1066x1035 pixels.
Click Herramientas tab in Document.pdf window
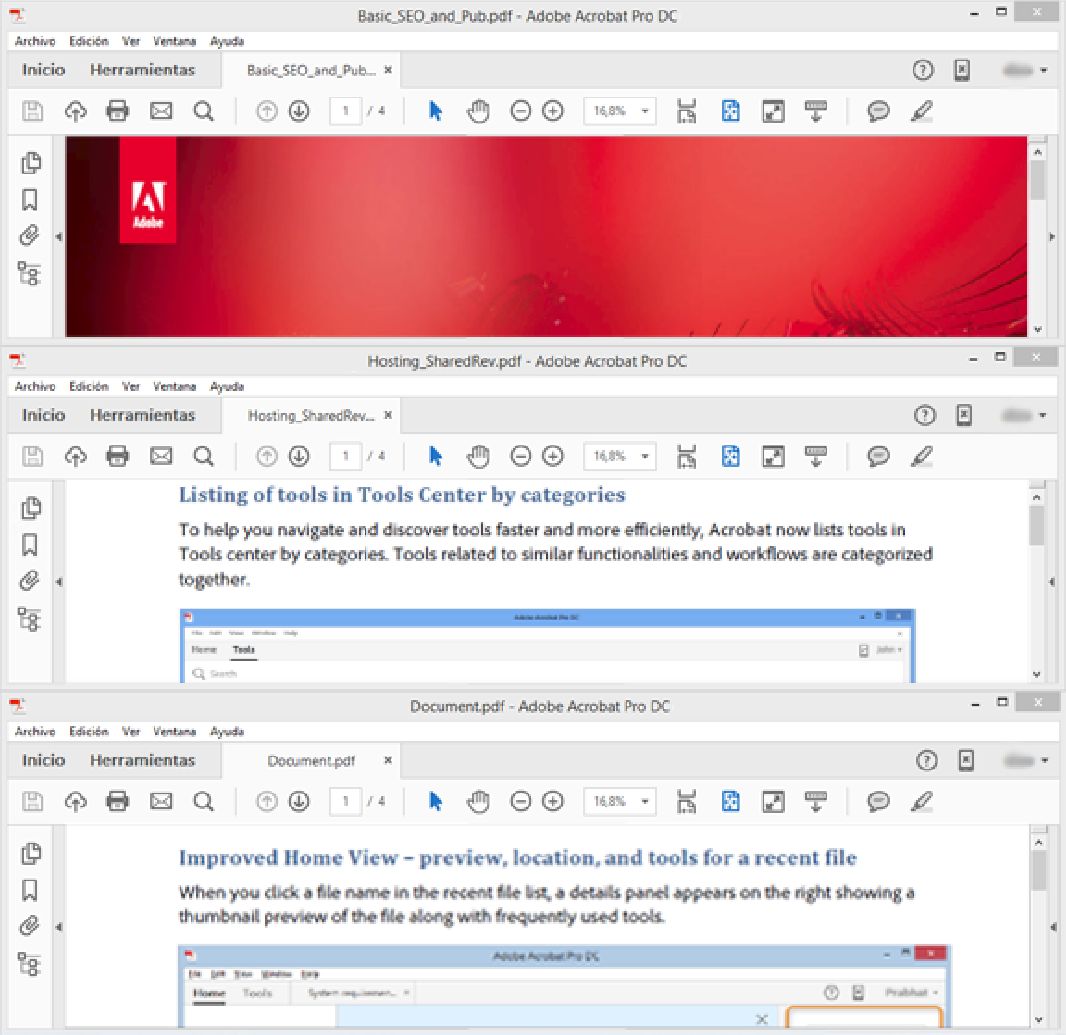tap(142, 760)
